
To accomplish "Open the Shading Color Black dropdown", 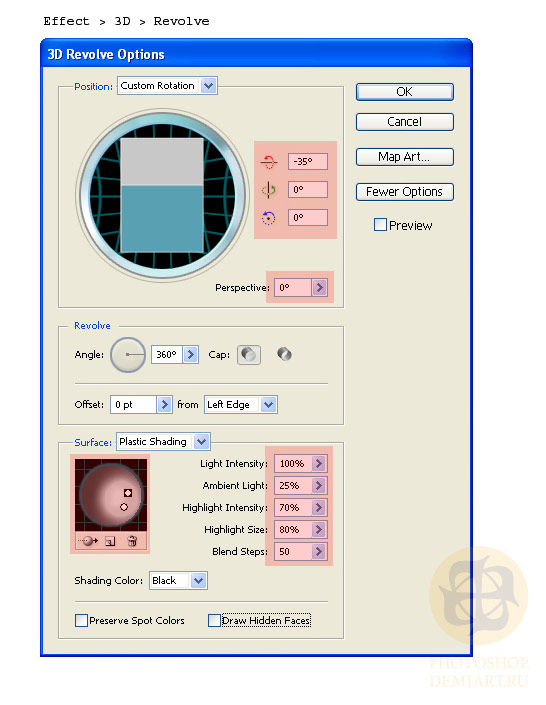I will click(x=198, y=580).
